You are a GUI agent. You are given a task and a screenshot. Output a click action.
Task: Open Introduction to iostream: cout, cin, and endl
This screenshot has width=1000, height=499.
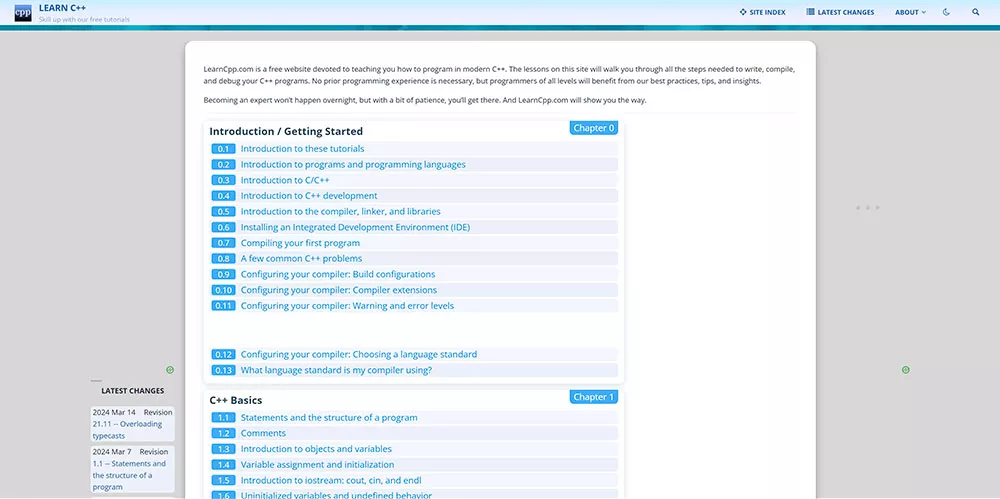[331, 480]
